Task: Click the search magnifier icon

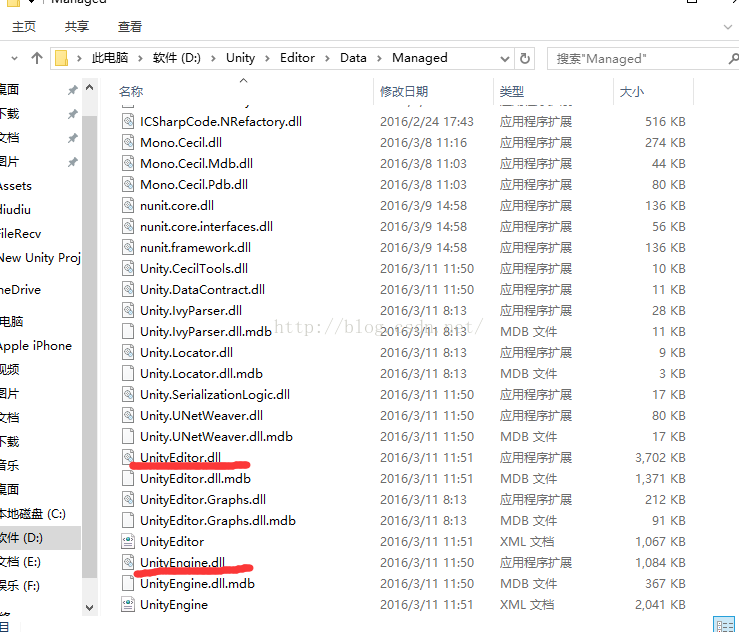Action: [733, 58]
